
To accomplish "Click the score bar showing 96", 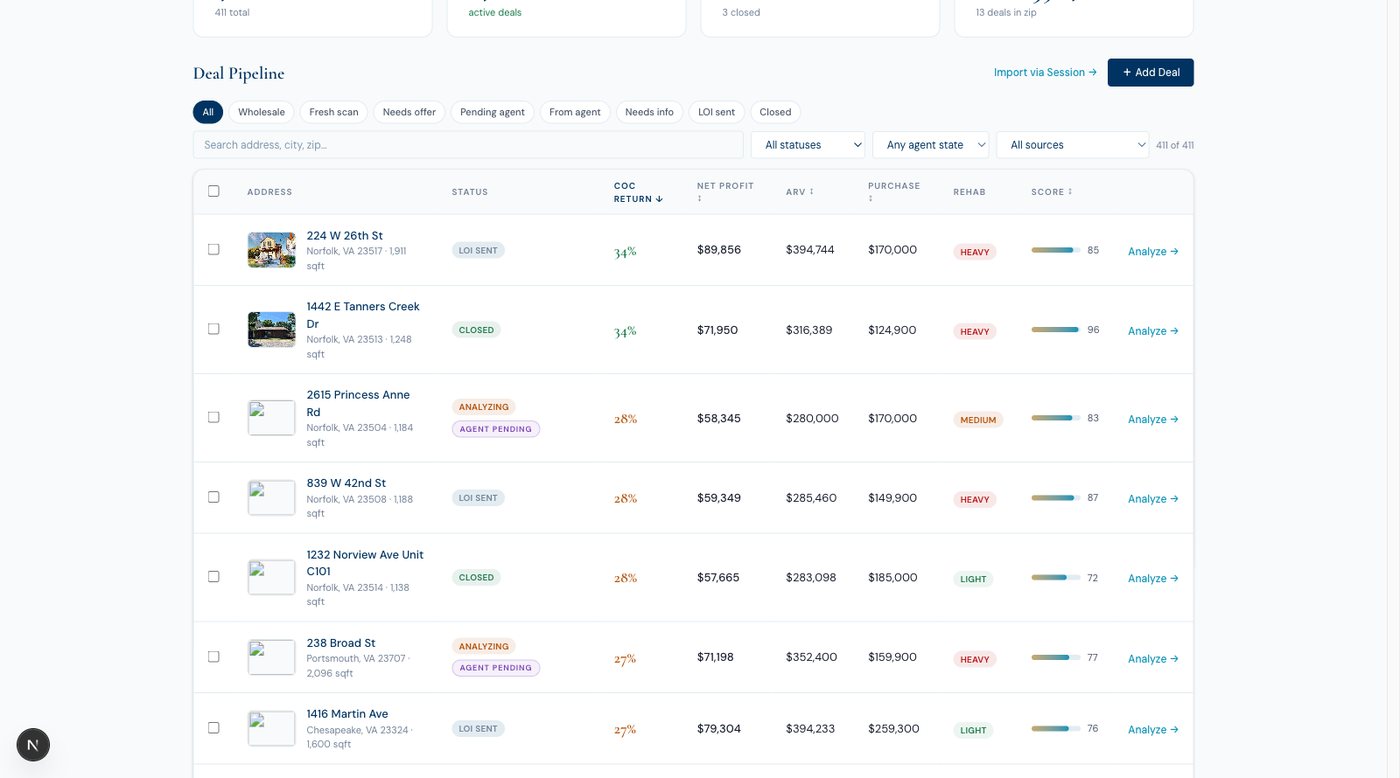I will (x=1055, y=329).
